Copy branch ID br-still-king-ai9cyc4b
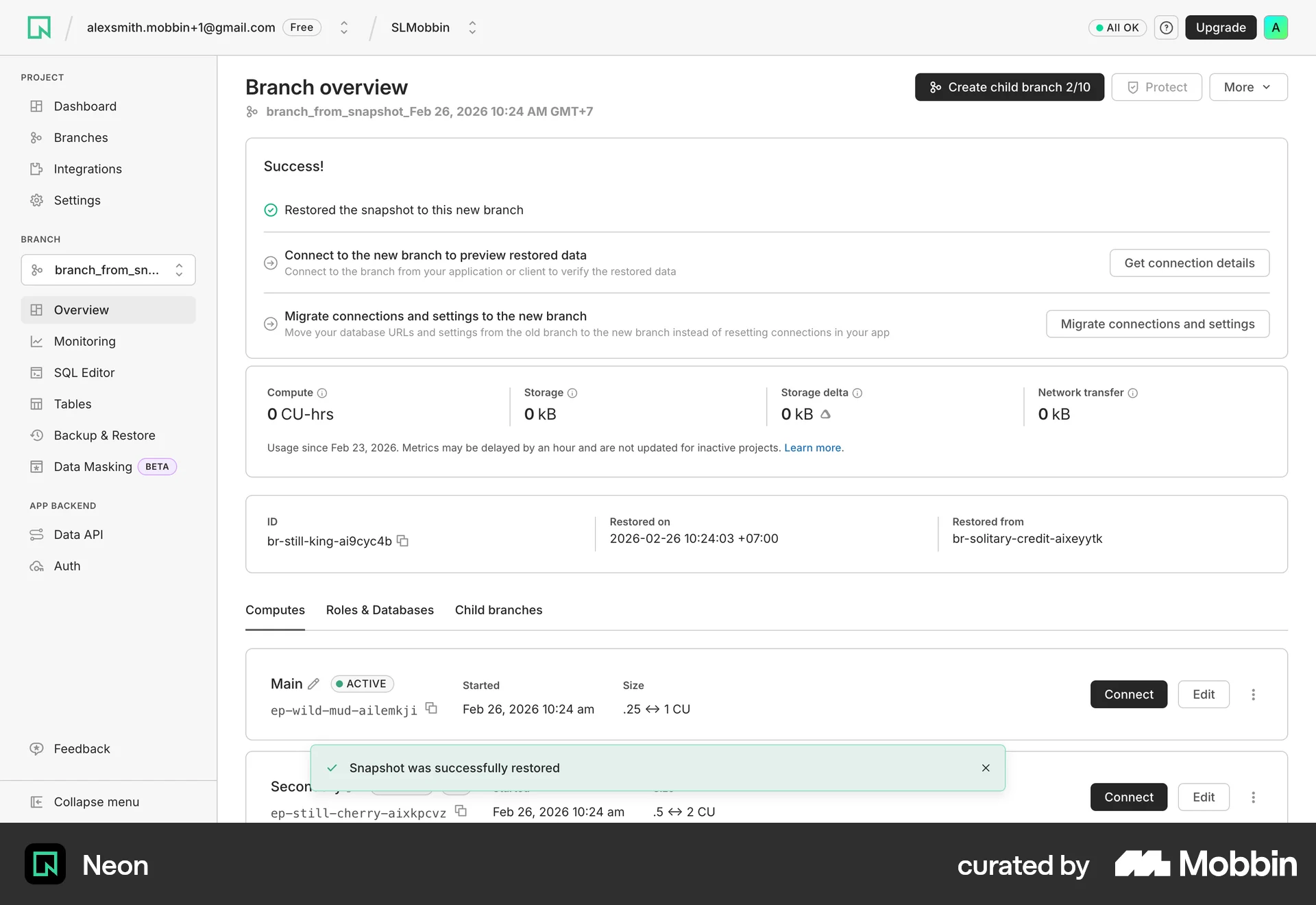The width and height of the screenshot is (1316, 905). point(403,541)
